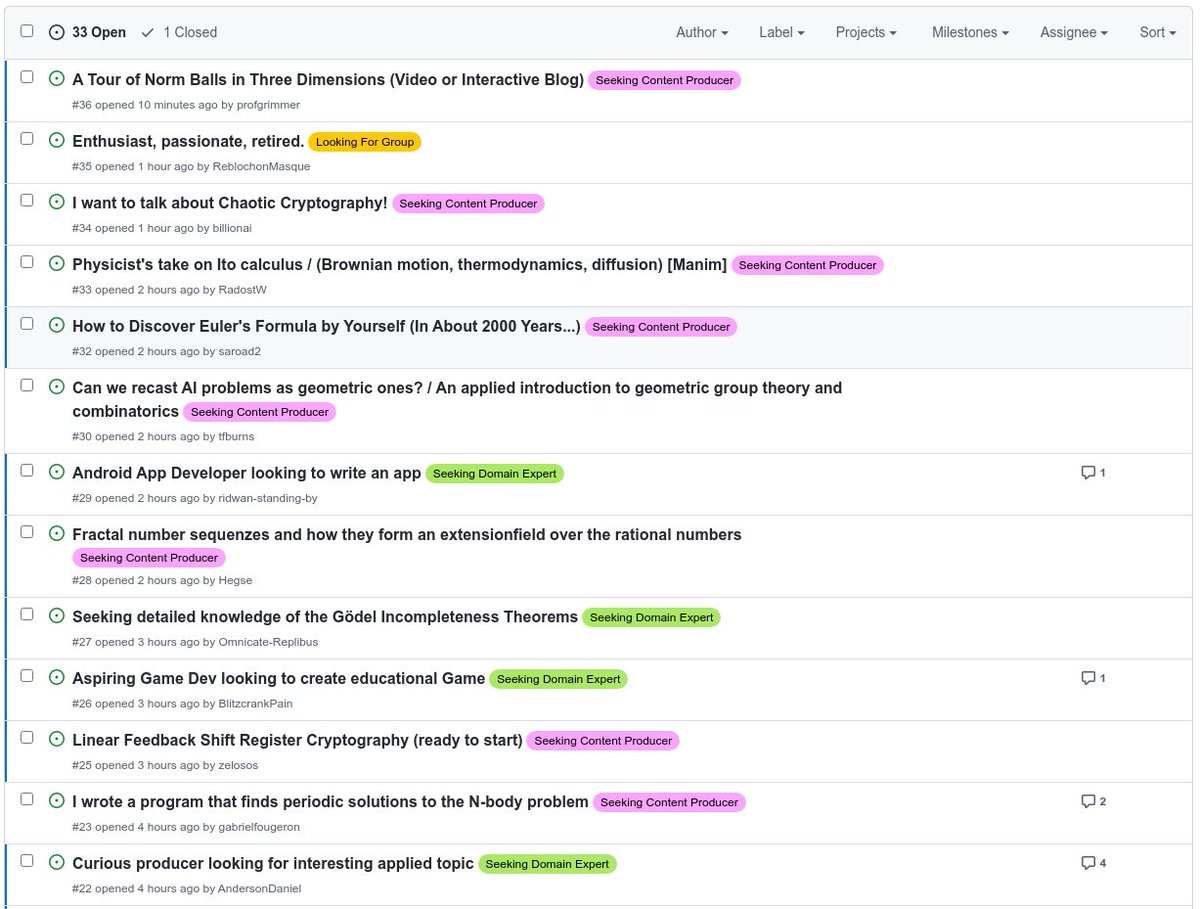
Task: Click open-issue icon beside Curious producer issue
Action: coord(56,862)
